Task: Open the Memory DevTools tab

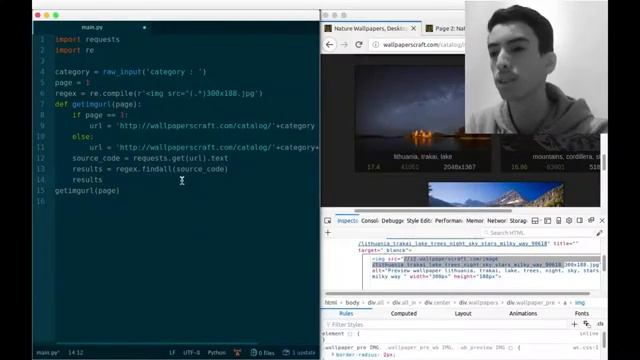Action: 475,221
